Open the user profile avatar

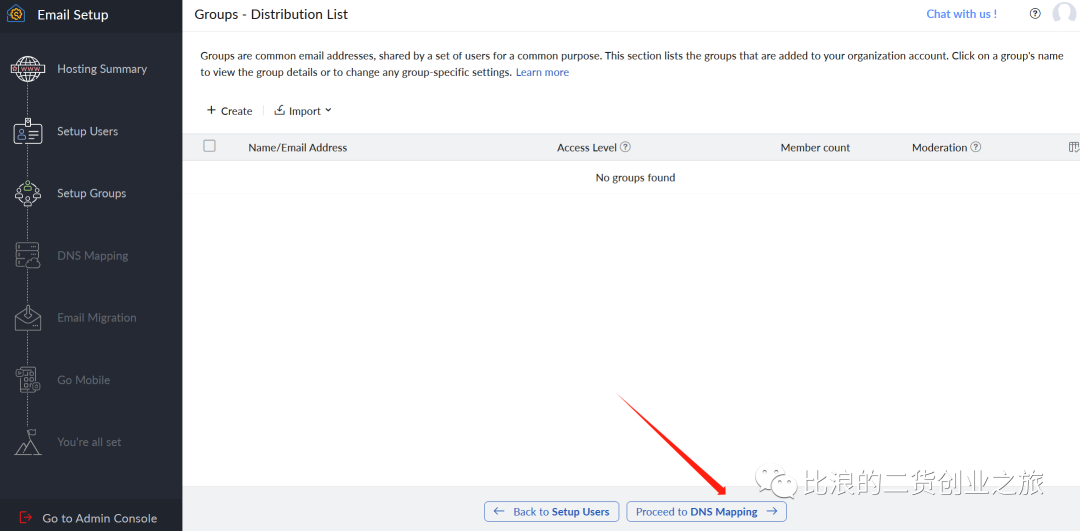pyautogui.click(x=1064, y=14)
